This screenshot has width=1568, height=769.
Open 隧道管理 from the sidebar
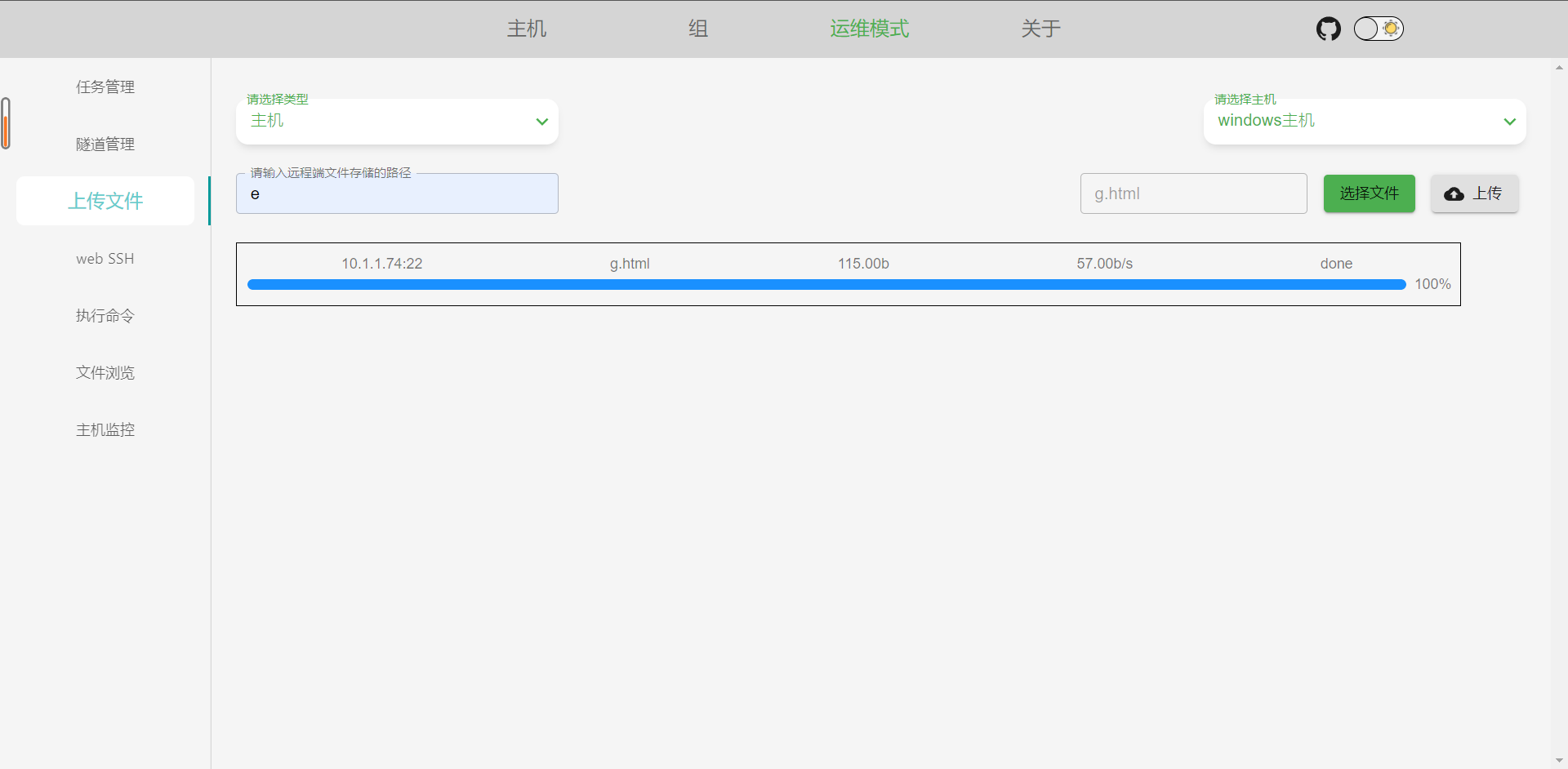105,144
